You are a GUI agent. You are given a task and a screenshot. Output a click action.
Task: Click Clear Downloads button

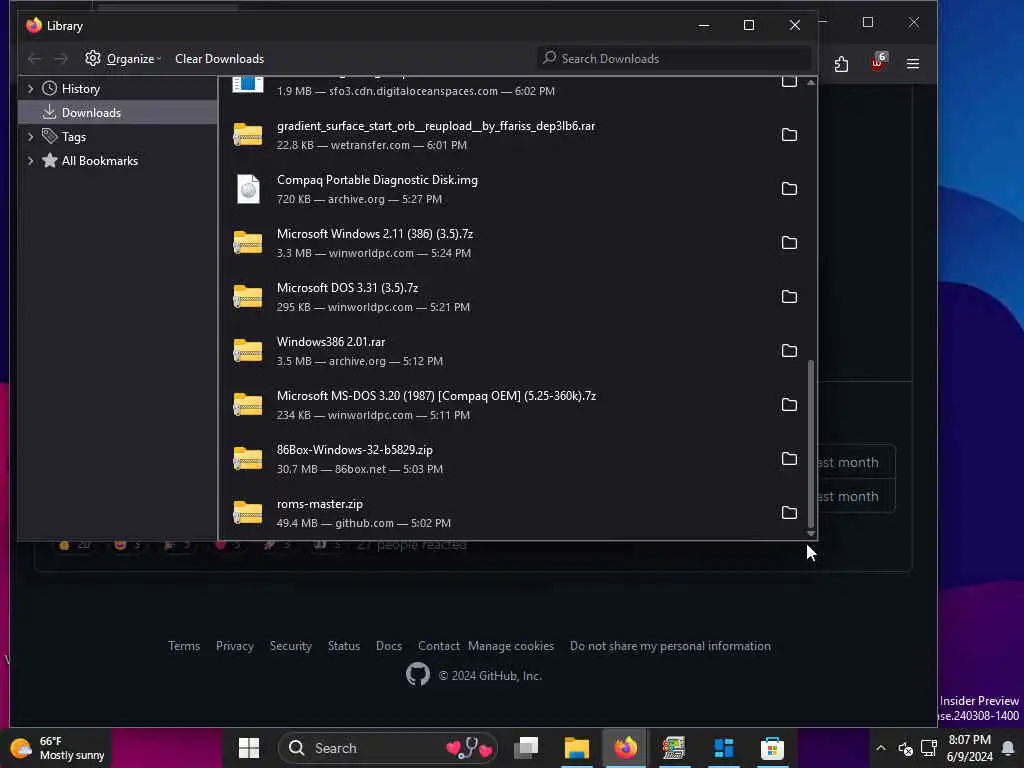[219, 59]
